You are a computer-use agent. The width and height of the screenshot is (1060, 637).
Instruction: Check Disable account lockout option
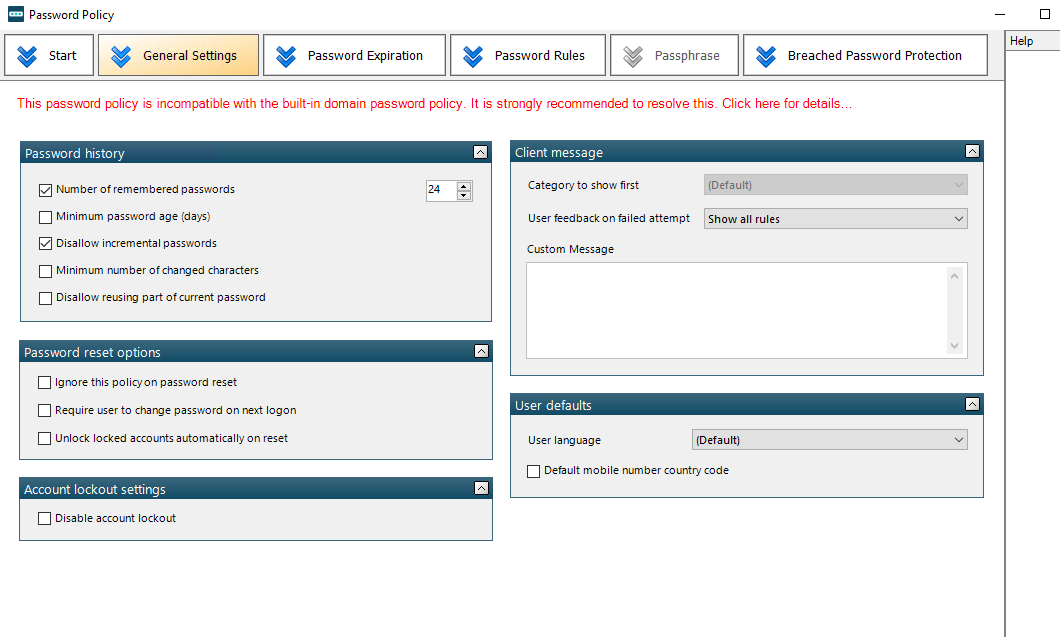click(x=44, y=519)
